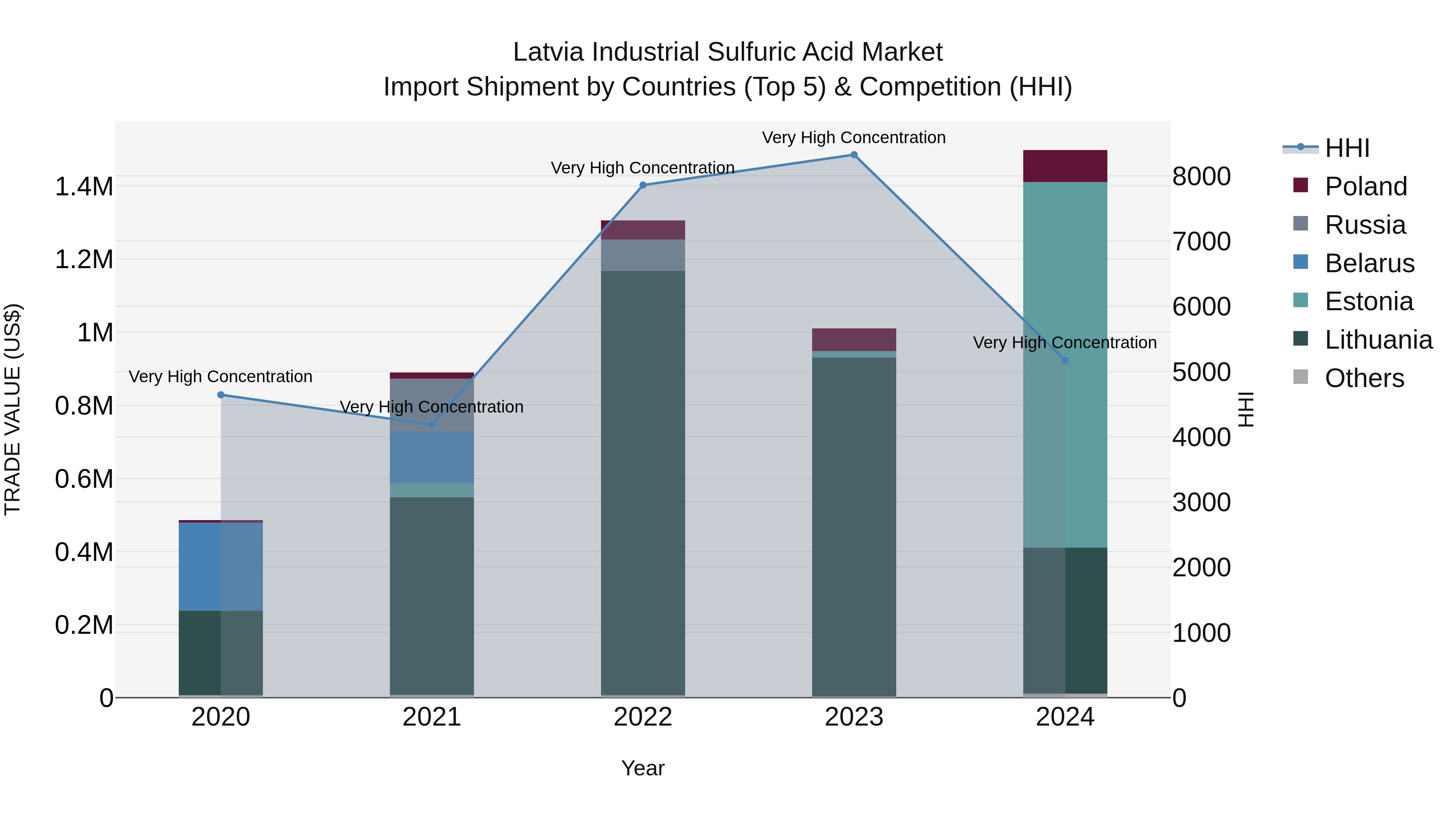The height and width of the screenshot is (819, 1456).
Task: Click the 2020 x-axis year label
Action: click(x=221, y=717)
